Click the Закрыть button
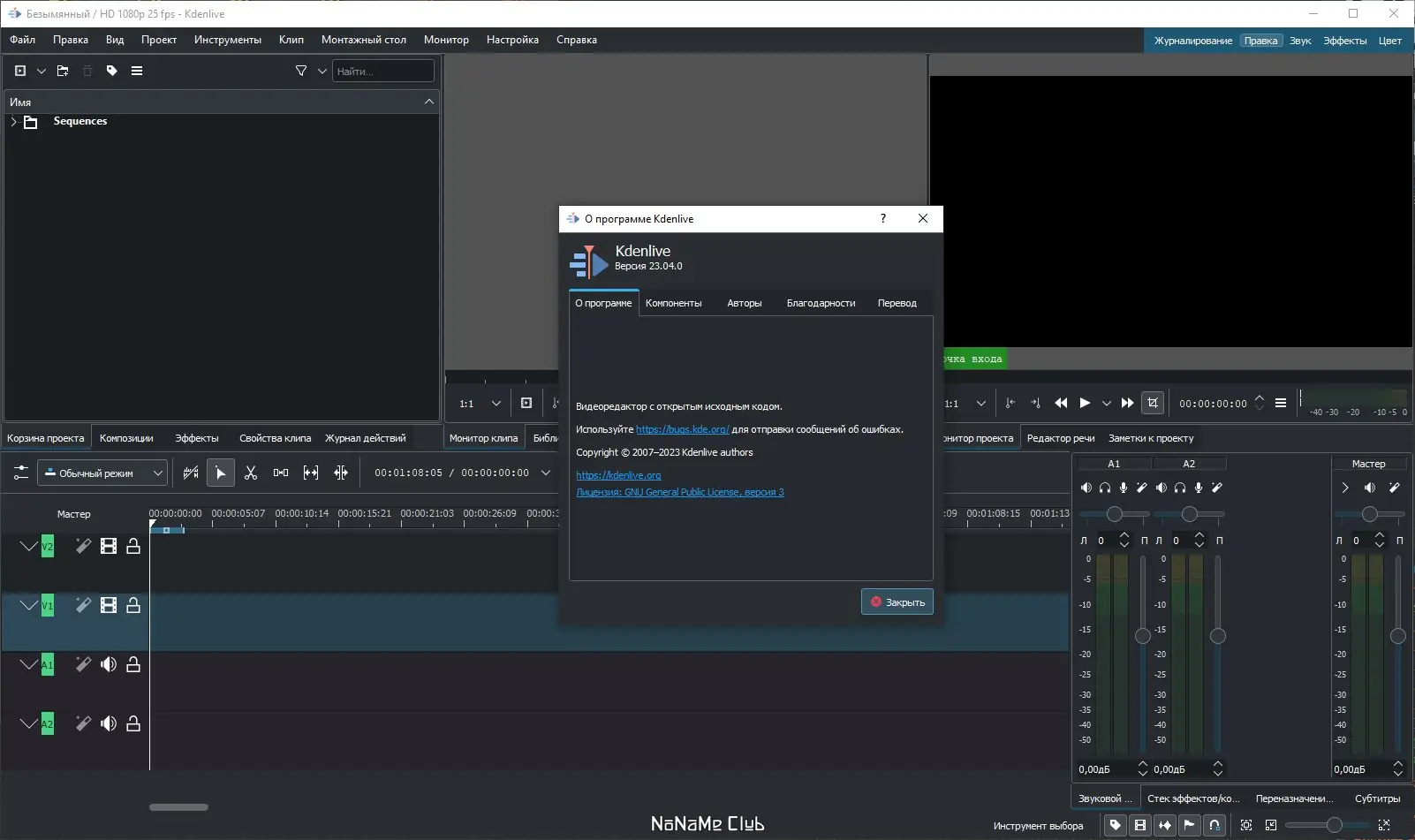1415x840 pixels. [x=897, y=602]
